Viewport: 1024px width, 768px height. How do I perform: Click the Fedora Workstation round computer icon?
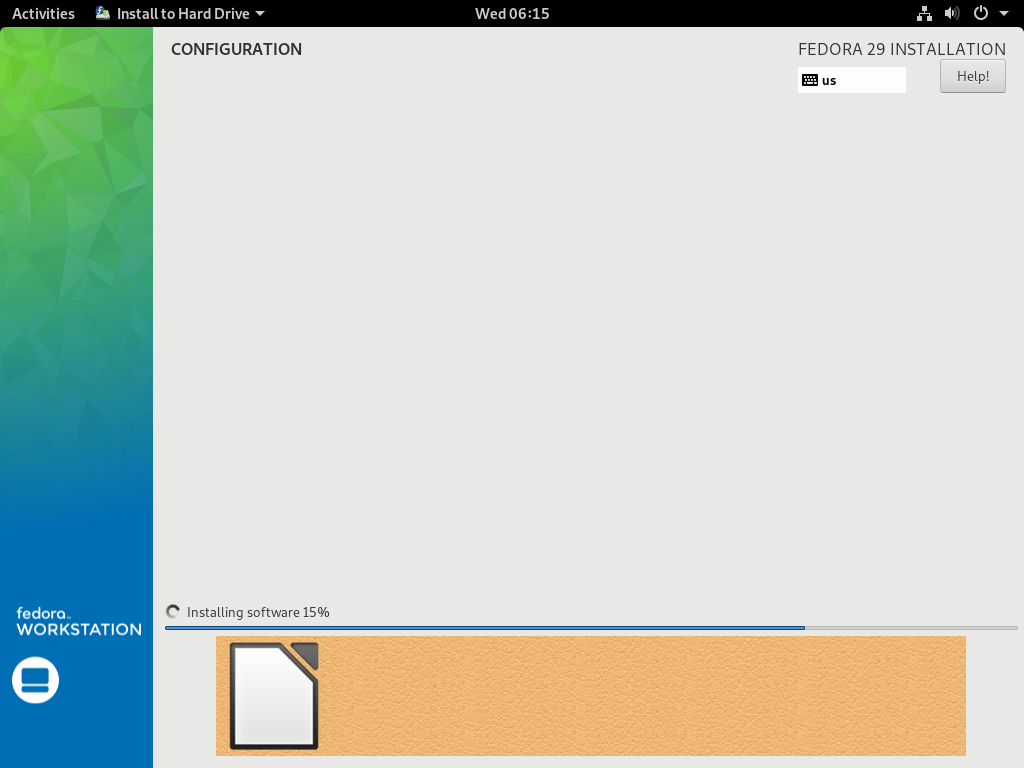(x=35, y=680)
